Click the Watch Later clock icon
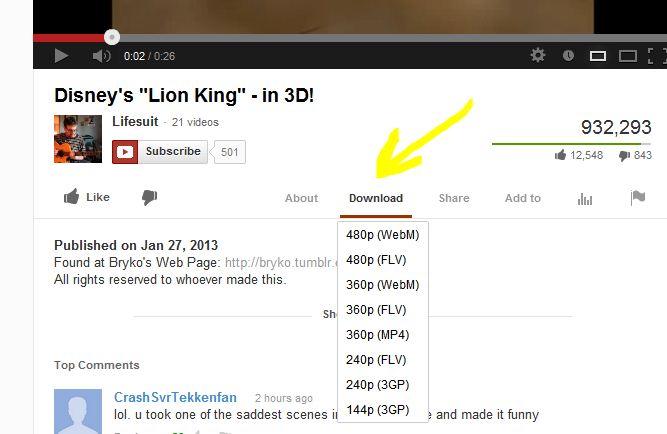Image resolution: width=667 pixels, height=434 pixels. [568, 55]
